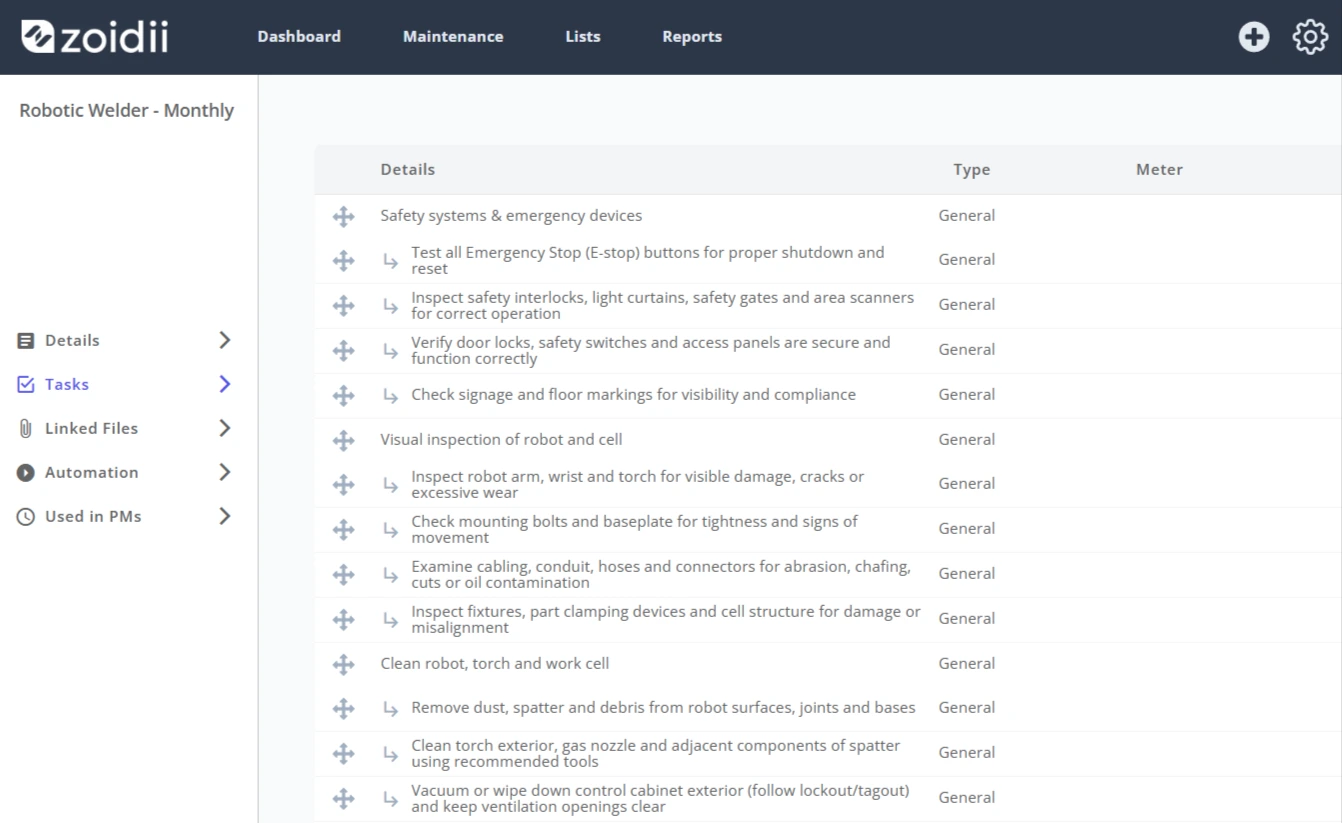Open the Maintenance menu
Screen dimensions: 1342x823
tap(453, 36)
